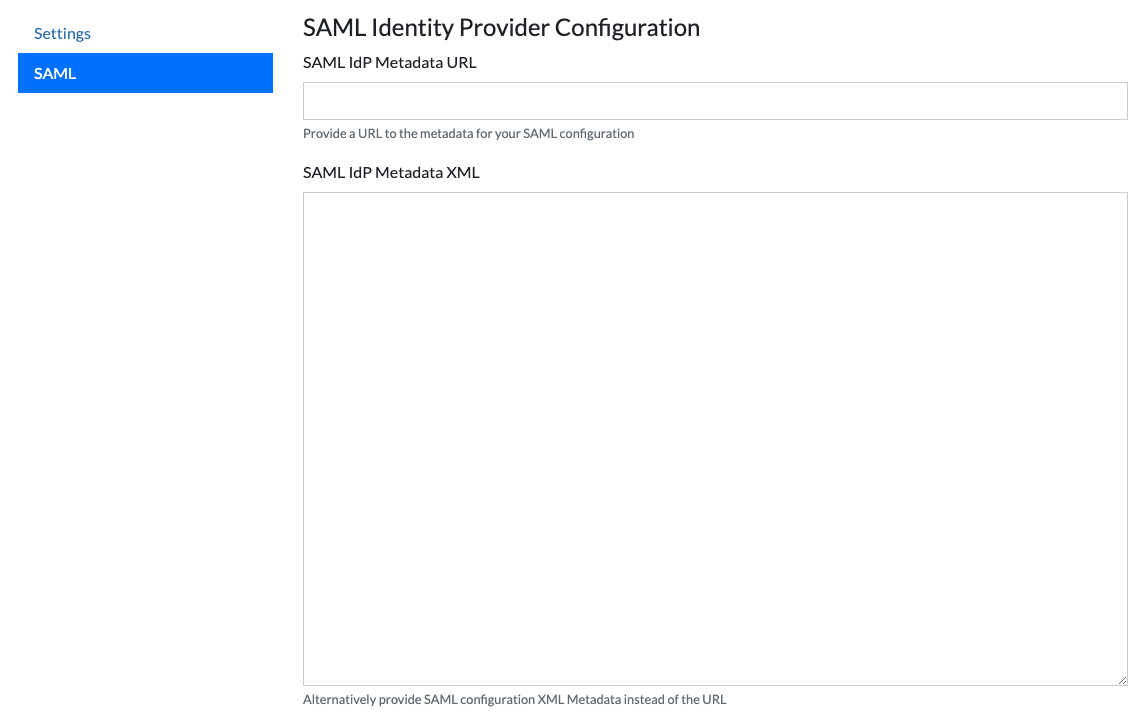Image resolution: width=1145 pixels, height=720 pixels.
Task: Click the 'Alternatively provide SAML configuration' hint
Action: point(514,700)
